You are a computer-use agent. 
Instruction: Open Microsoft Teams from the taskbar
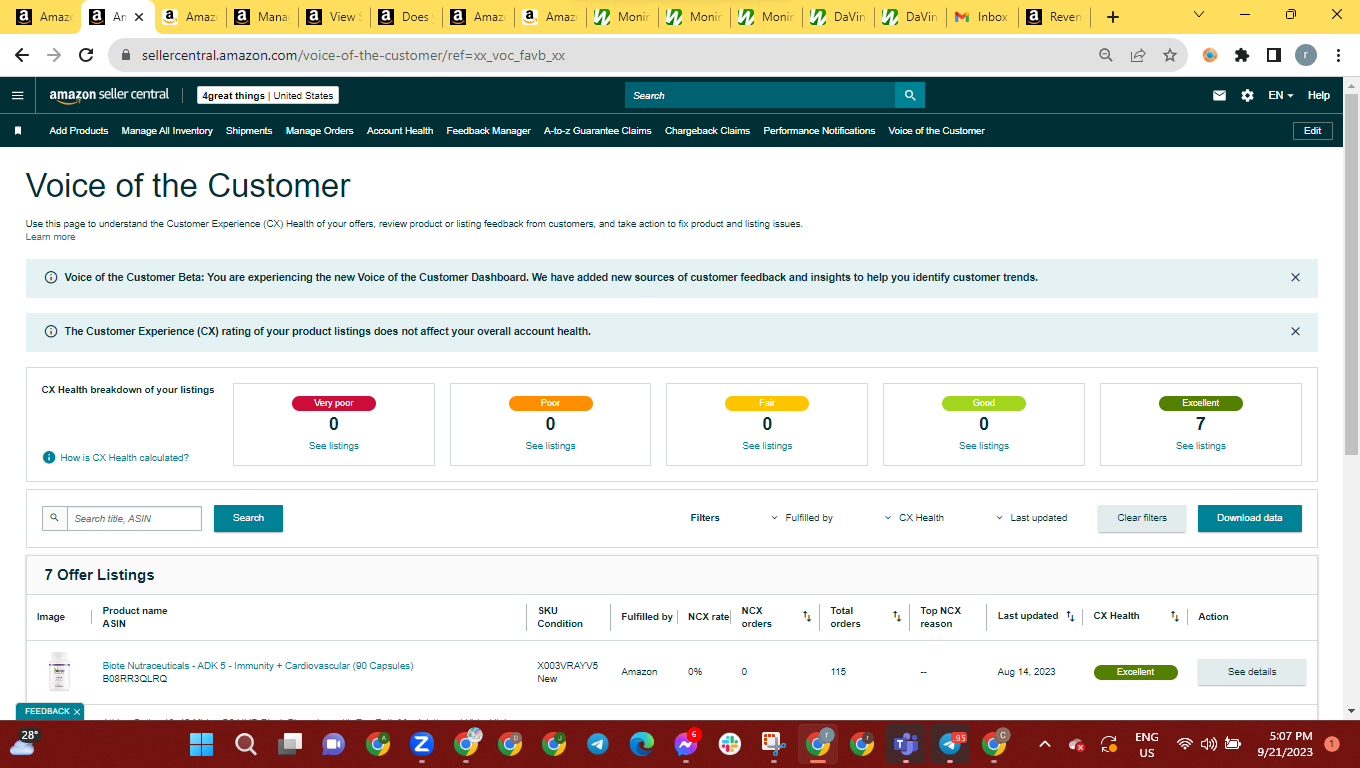point(906,744)
